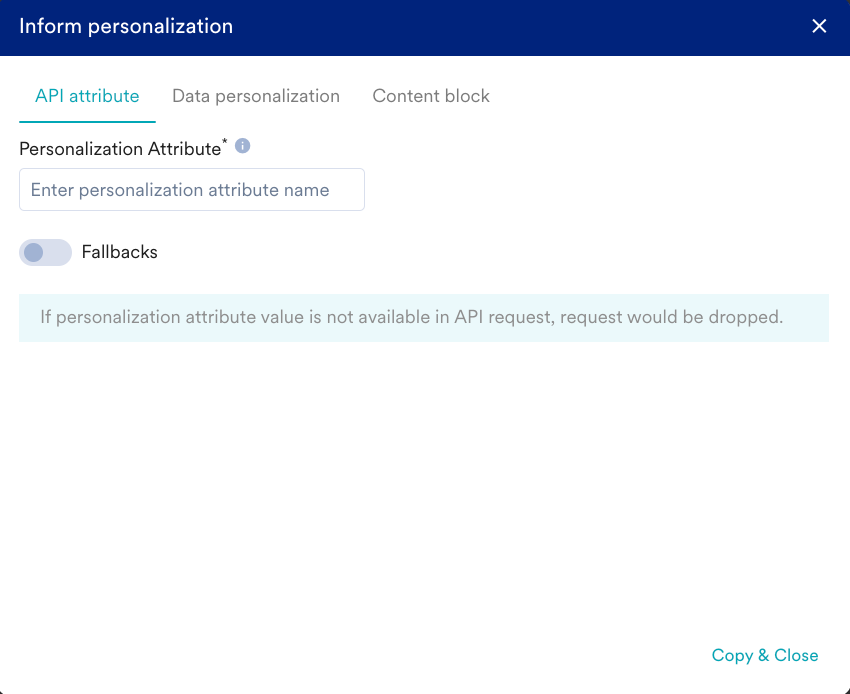Click the 'Enter personalization attribute name' placeholder
The width and height of the screenshot is (850, 694).
tap(180, 190)
